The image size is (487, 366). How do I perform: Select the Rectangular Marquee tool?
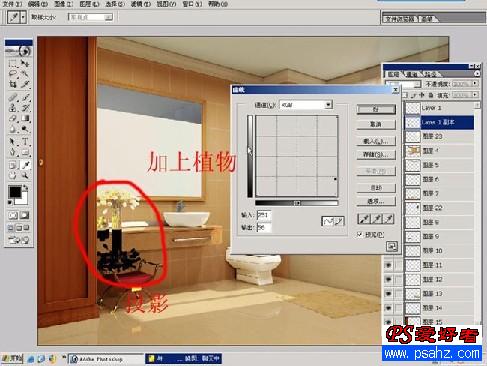click(x=13, y=63)
